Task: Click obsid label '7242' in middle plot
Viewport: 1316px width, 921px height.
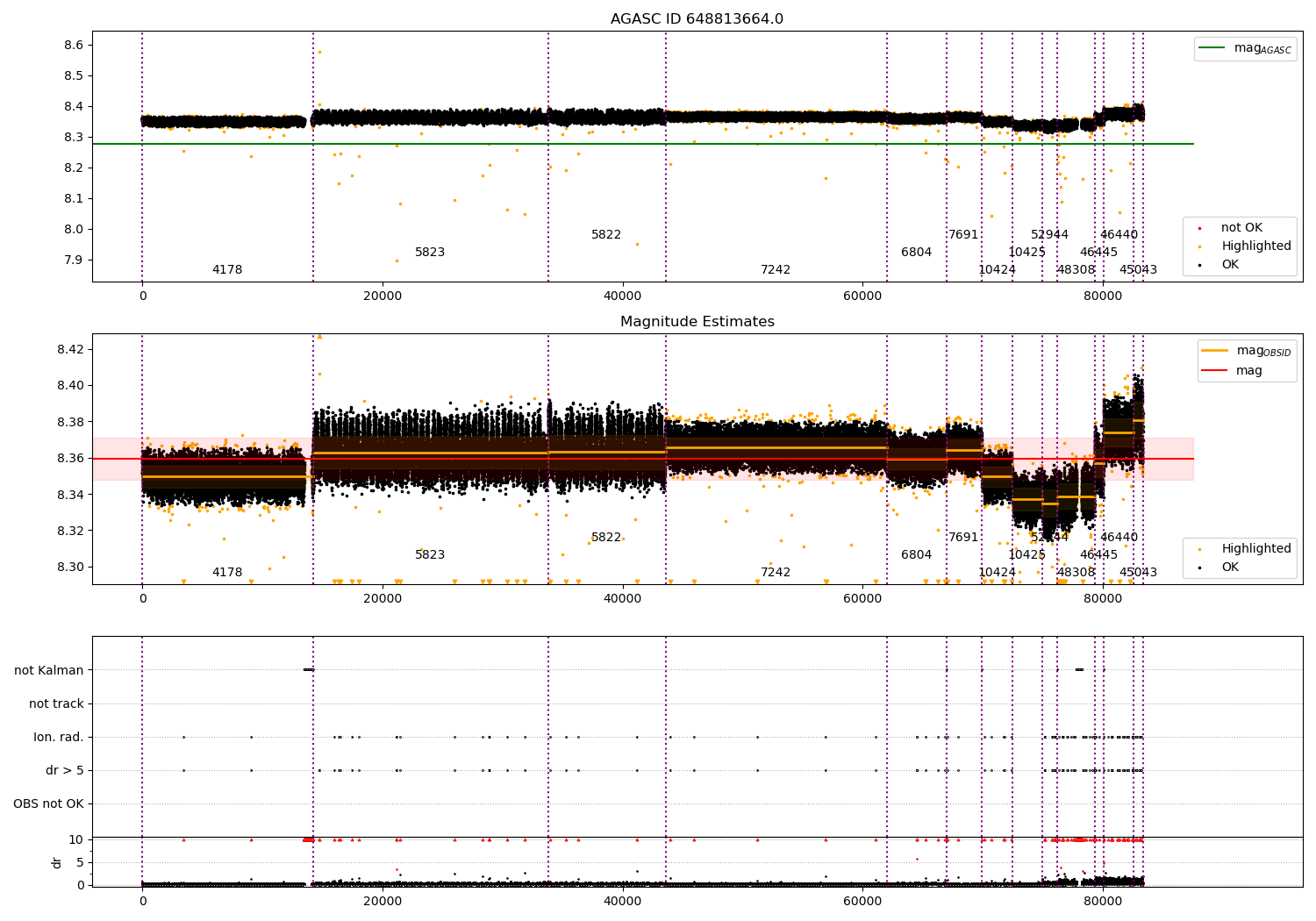Action: pos(776,573)
